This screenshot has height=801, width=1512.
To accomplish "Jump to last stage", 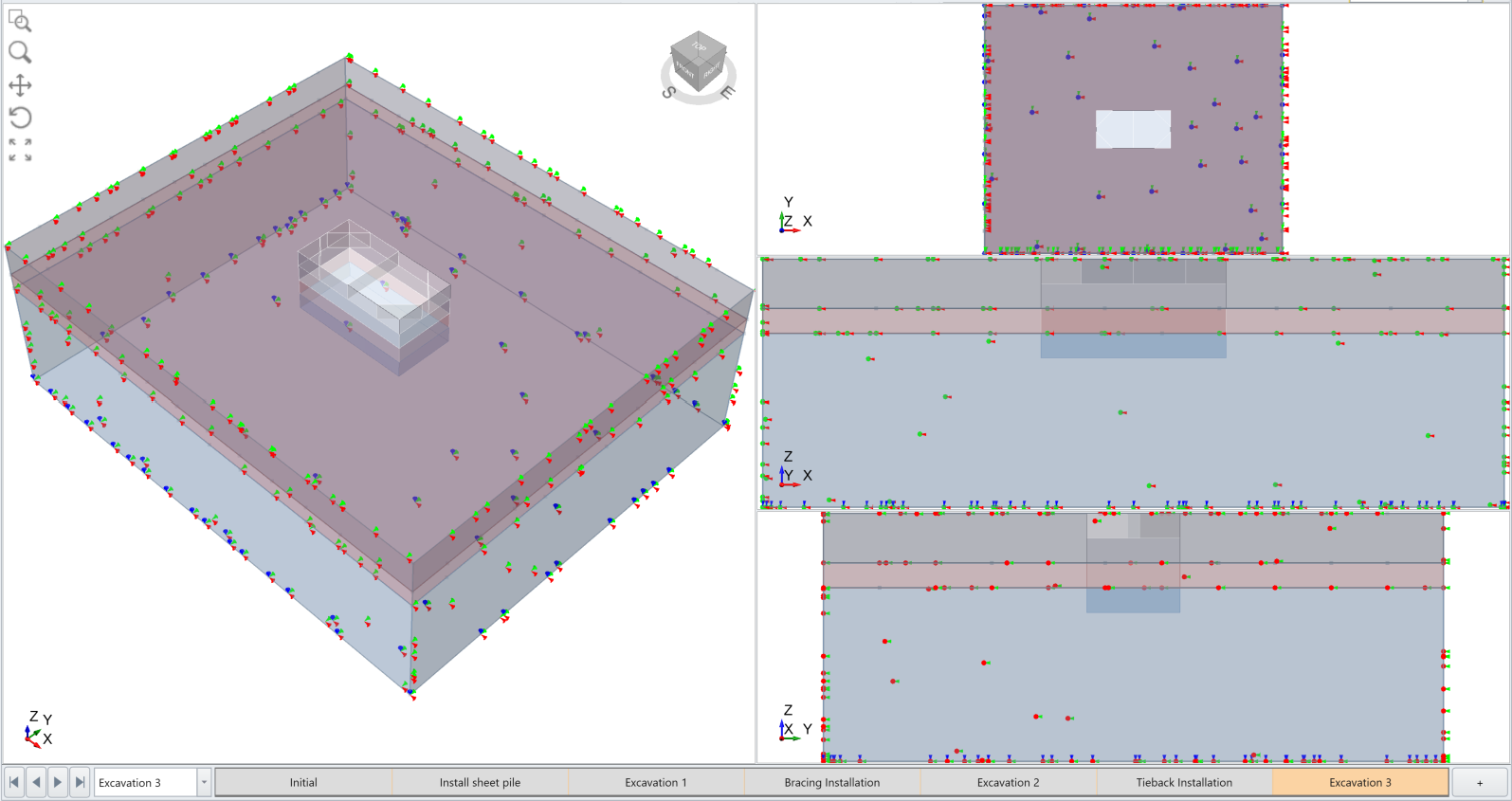I will (x=80, y=782).
